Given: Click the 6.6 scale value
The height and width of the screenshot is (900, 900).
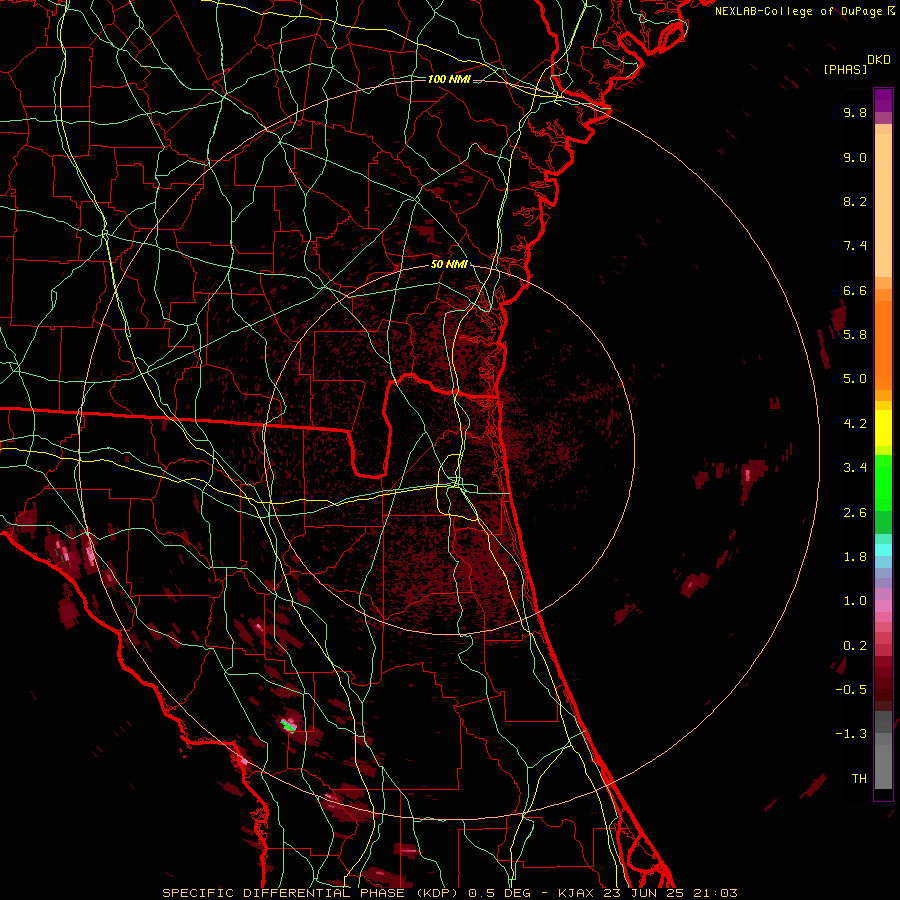Looking at the screenshot, I should [855, 290].
